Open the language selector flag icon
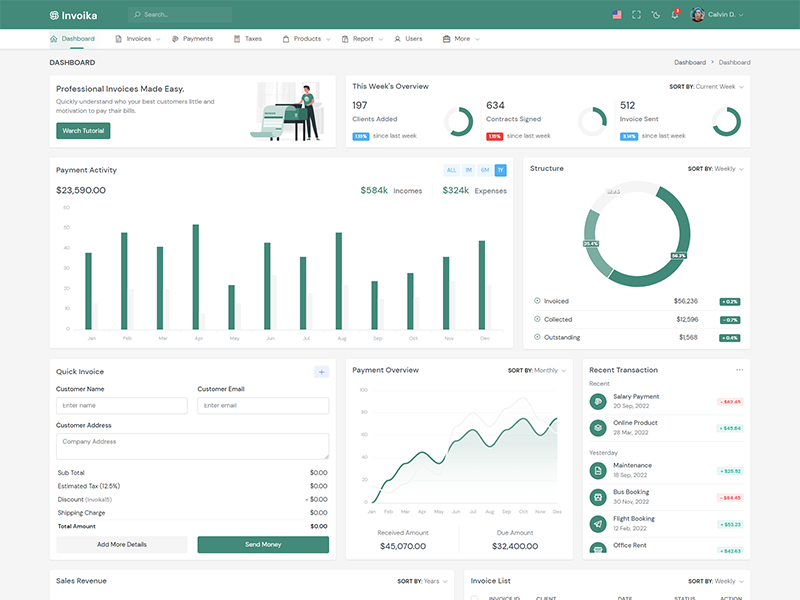This screenshot has width=800, height=600. [x=616, y=15]
